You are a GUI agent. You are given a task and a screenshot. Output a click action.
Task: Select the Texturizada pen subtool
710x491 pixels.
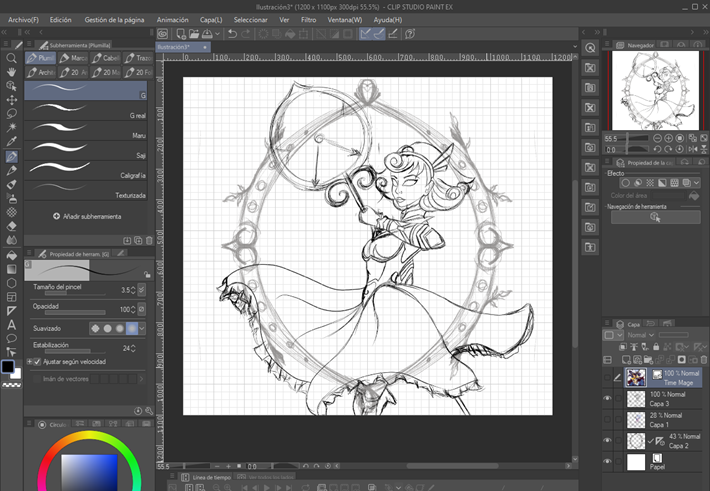[86, 190]
